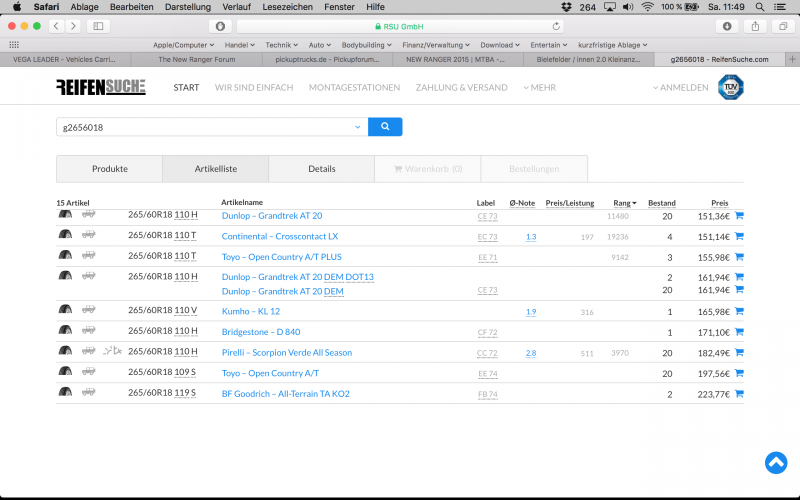Click the tire icon on Kumho row
The height and width of the screenshot is (500, 800).
click(65, 309)
